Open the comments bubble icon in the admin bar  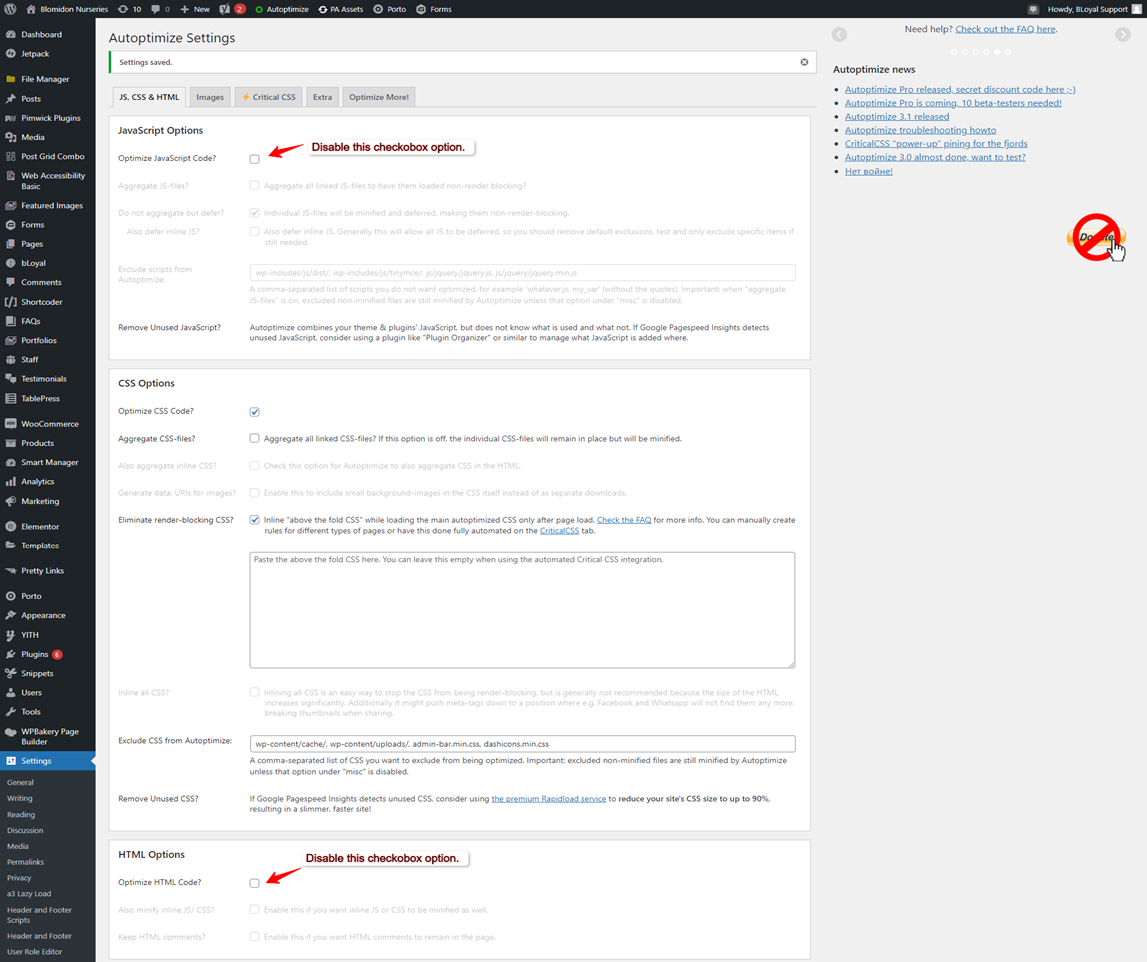click(x=160, y=10)
